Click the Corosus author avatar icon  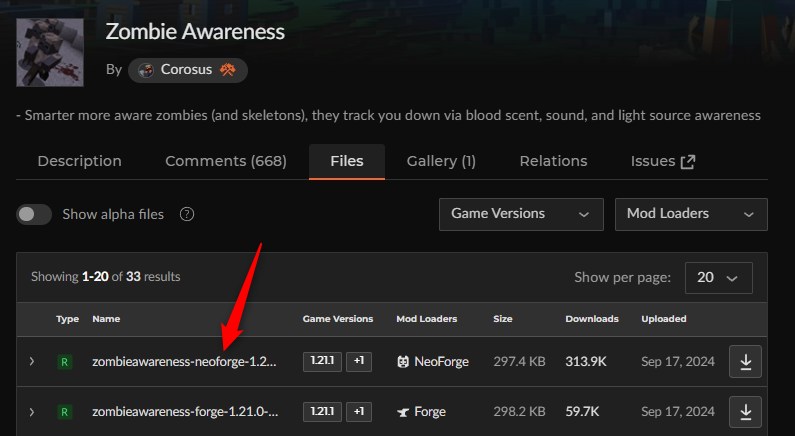[x=146, y=70]
